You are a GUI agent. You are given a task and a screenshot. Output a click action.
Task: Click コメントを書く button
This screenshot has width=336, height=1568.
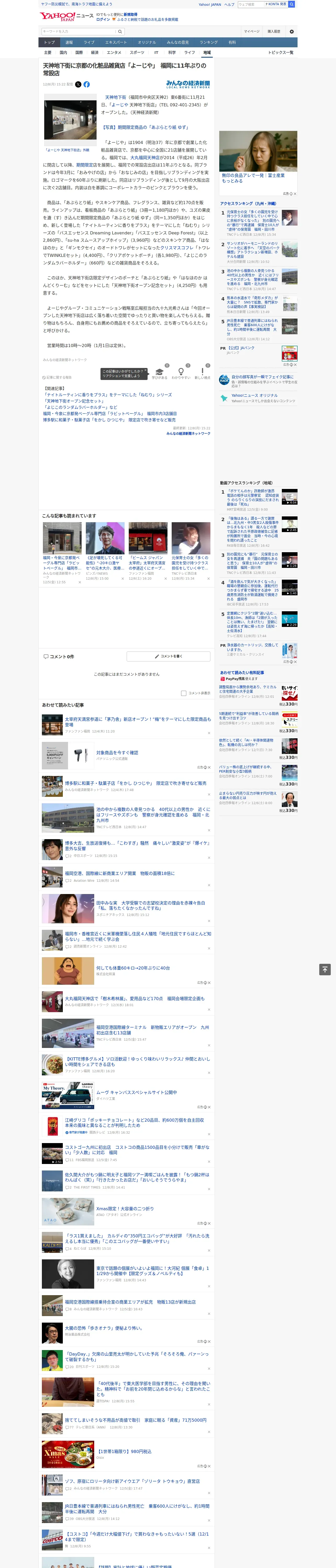[168, 656]
